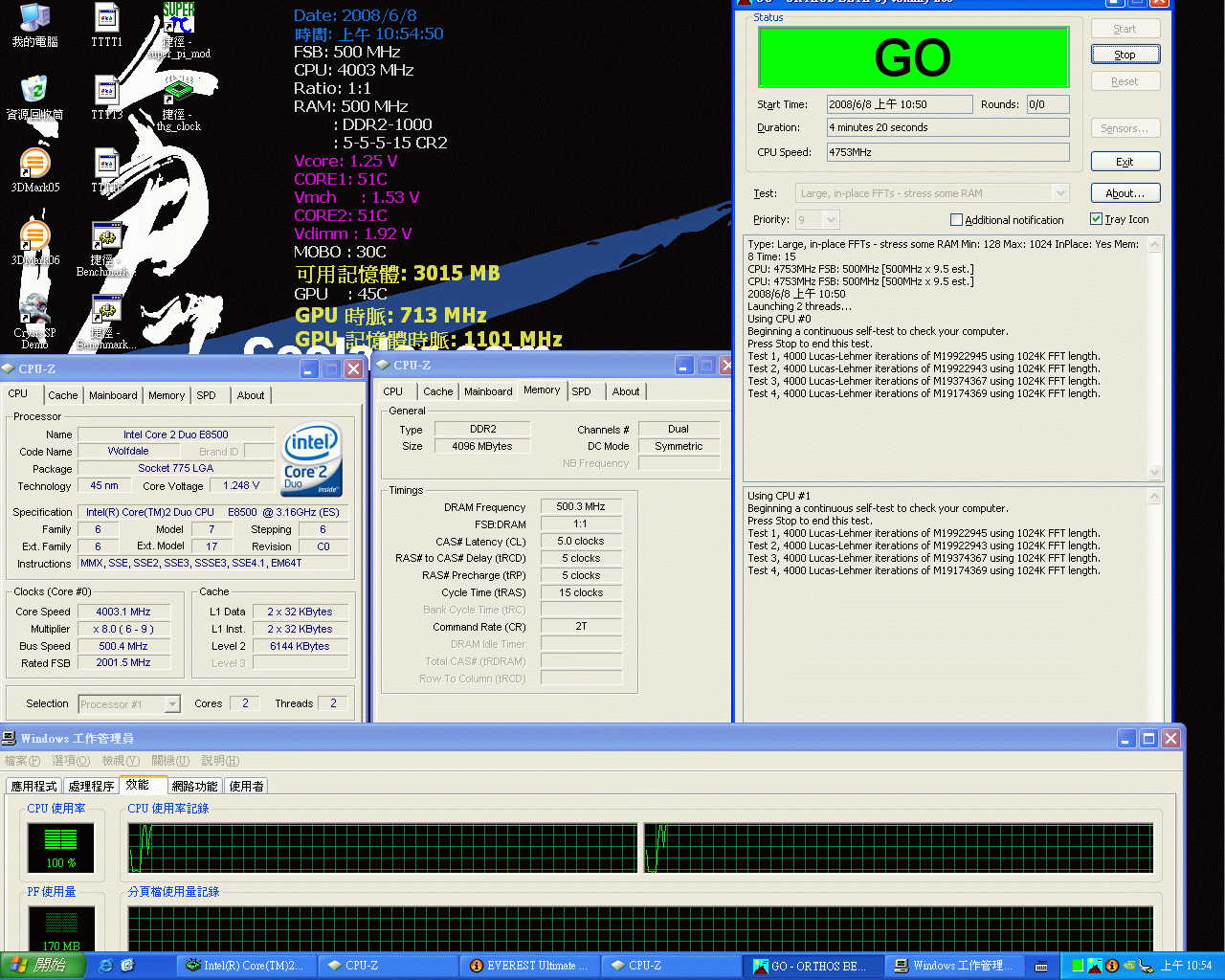Launch the super_pi_mod shortcut icon
Image resolution: width=1225 pixels, height=980 pixels.
tap(178, 18)
